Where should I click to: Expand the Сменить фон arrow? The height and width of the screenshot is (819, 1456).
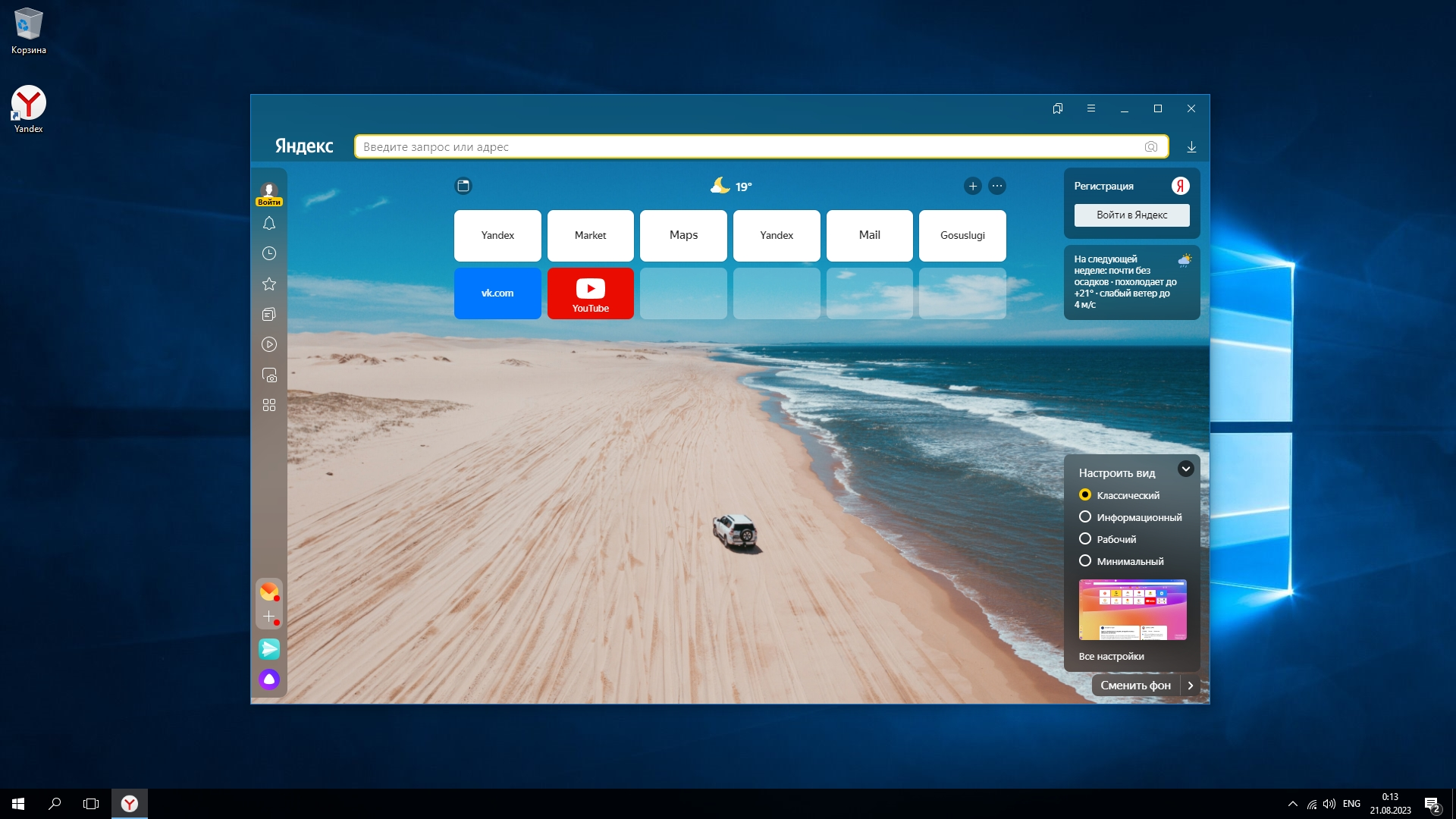tap(1191, 686)
